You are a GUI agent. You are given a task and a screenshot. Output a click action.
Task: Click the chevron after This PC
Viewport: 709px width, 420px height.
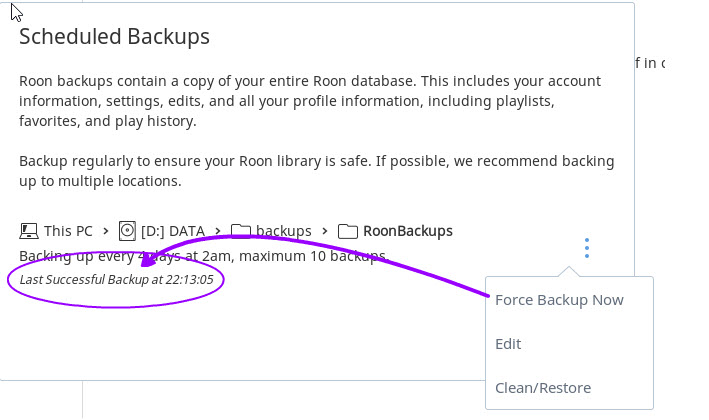point(106,231)
